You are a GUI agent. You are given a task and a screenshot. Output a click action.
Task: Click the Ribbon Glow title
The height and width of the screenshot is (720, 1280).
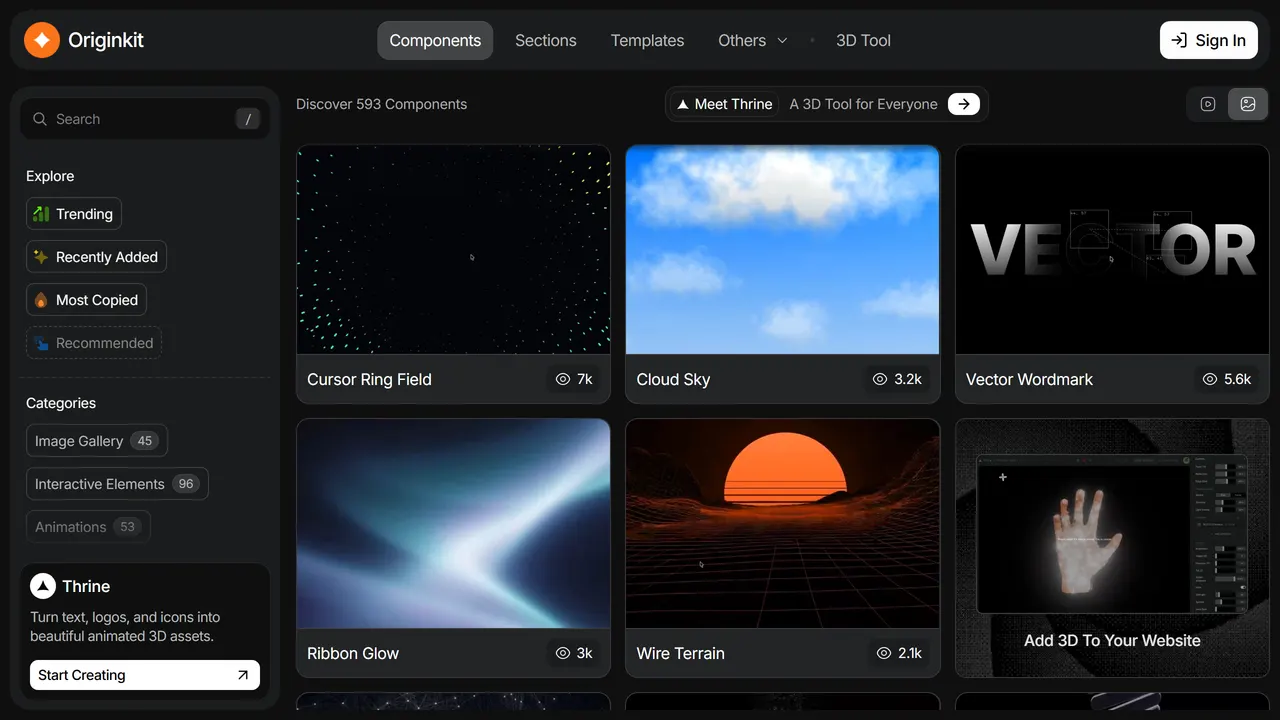click(353, 653)
